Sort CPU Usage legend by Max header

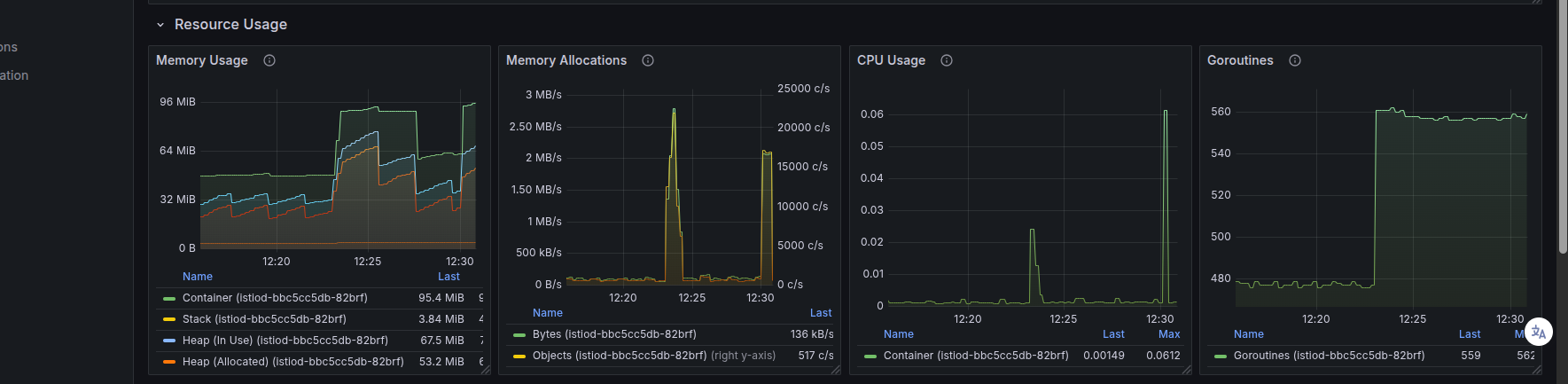[1169, 334]
